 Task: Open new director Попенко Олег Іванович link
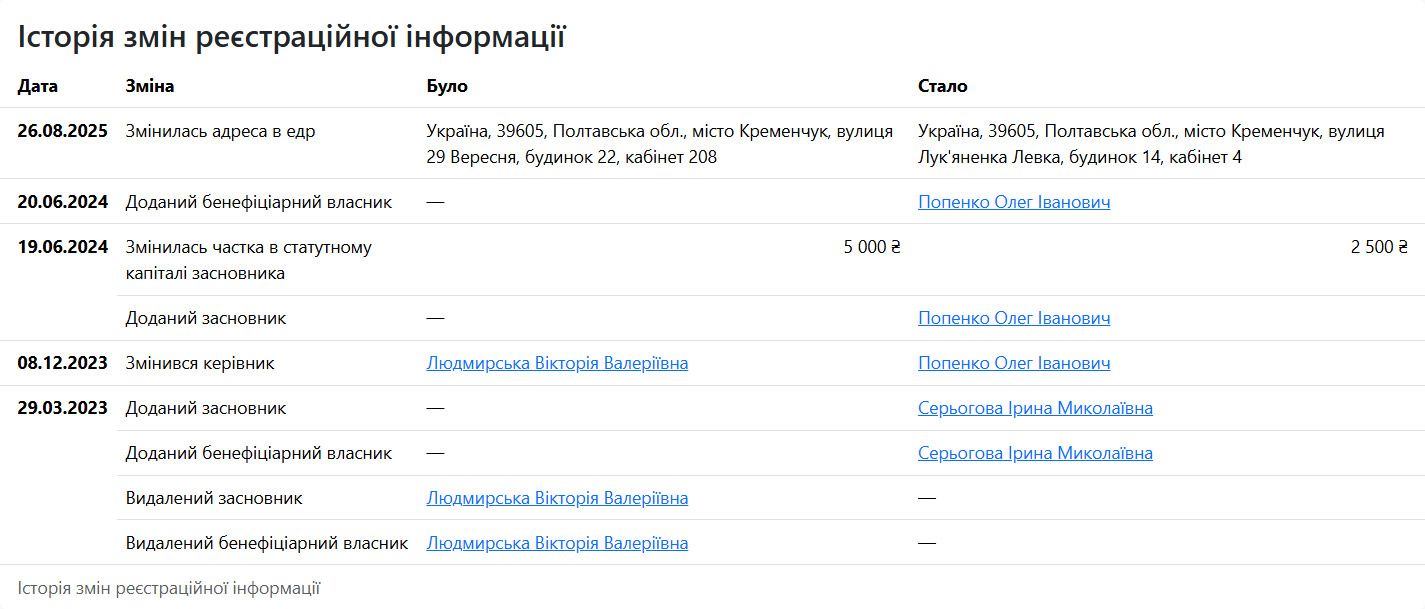pyautogui.click(x=1013, y=363)
